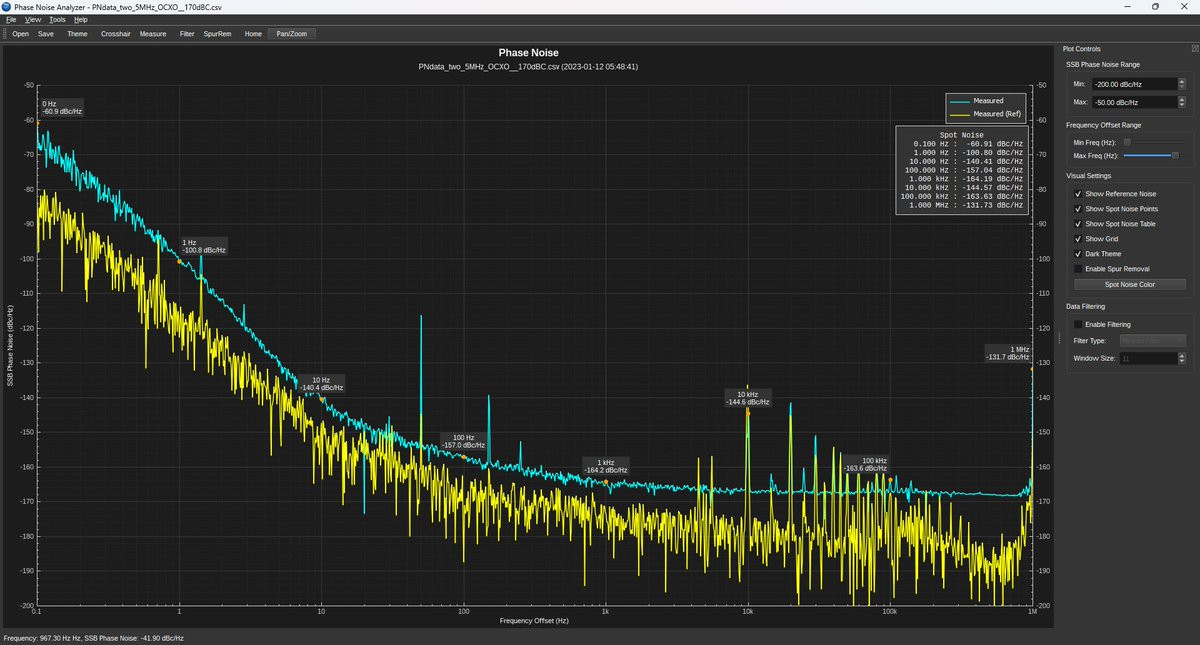Screen dimensions: 1200x645
Task: Click the Theme toolbar button
Action: pos(77,34)
